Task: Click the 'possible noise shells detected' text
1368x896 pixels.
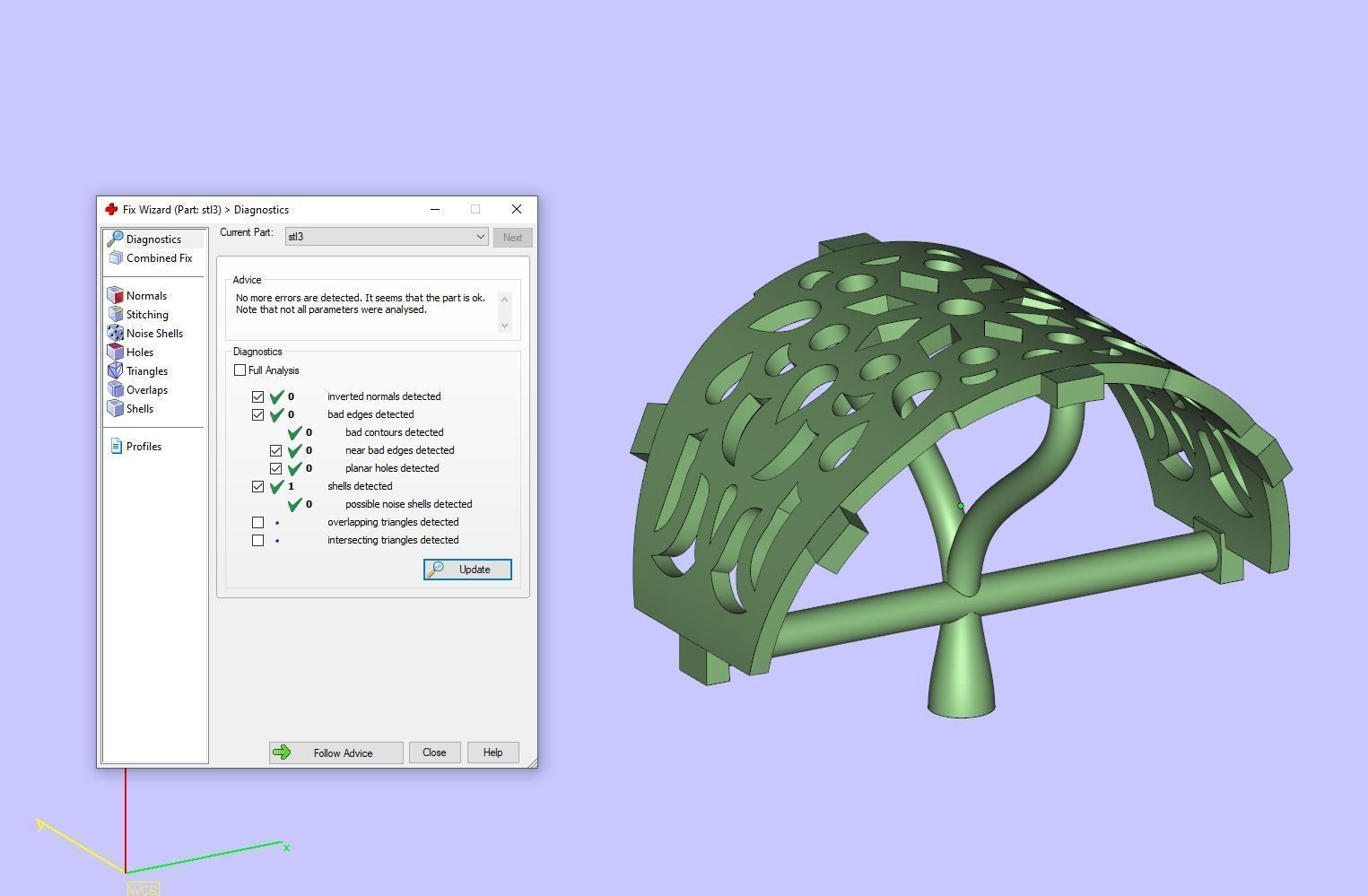Action: (408, 504)
